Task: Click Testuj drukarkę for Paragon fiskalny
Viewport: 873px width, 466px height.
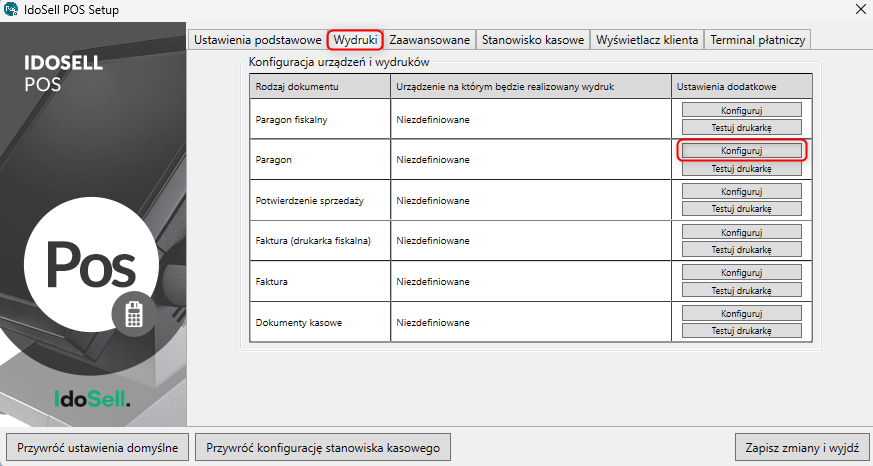Action: pos(742,127)
